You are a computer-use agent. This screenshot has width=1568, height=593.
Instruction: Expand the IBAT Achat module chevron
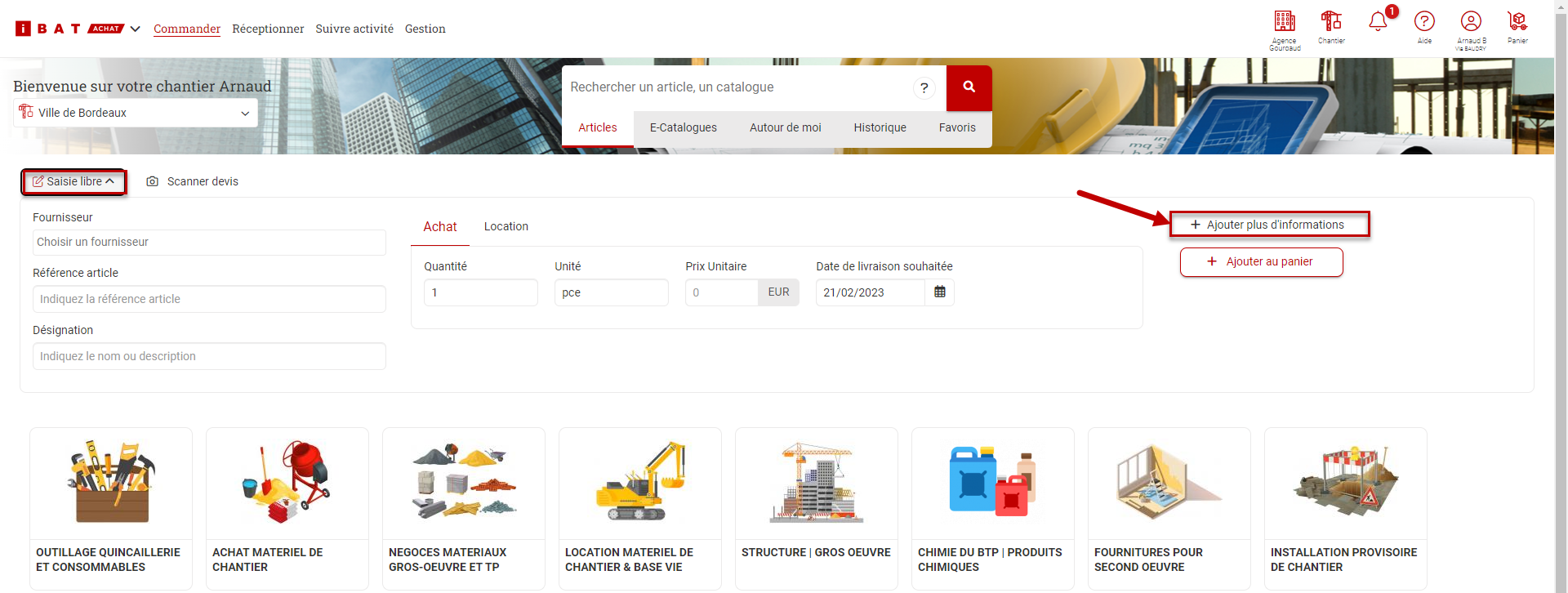click(136, 29)
